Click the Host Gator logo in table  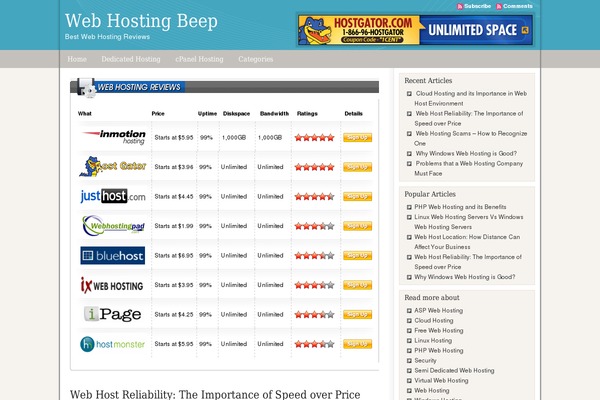point(113,166)
